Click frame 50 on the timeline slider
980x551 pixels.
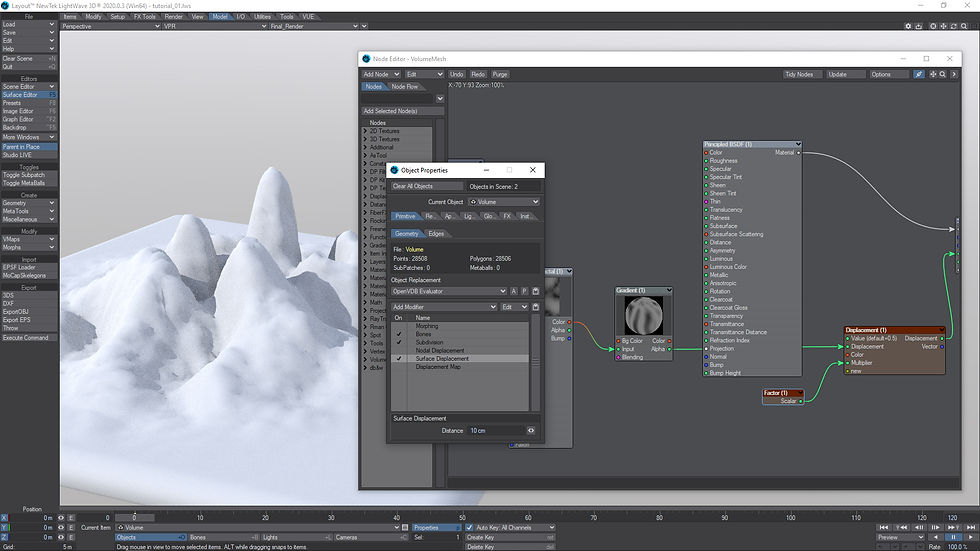(463, 518)
